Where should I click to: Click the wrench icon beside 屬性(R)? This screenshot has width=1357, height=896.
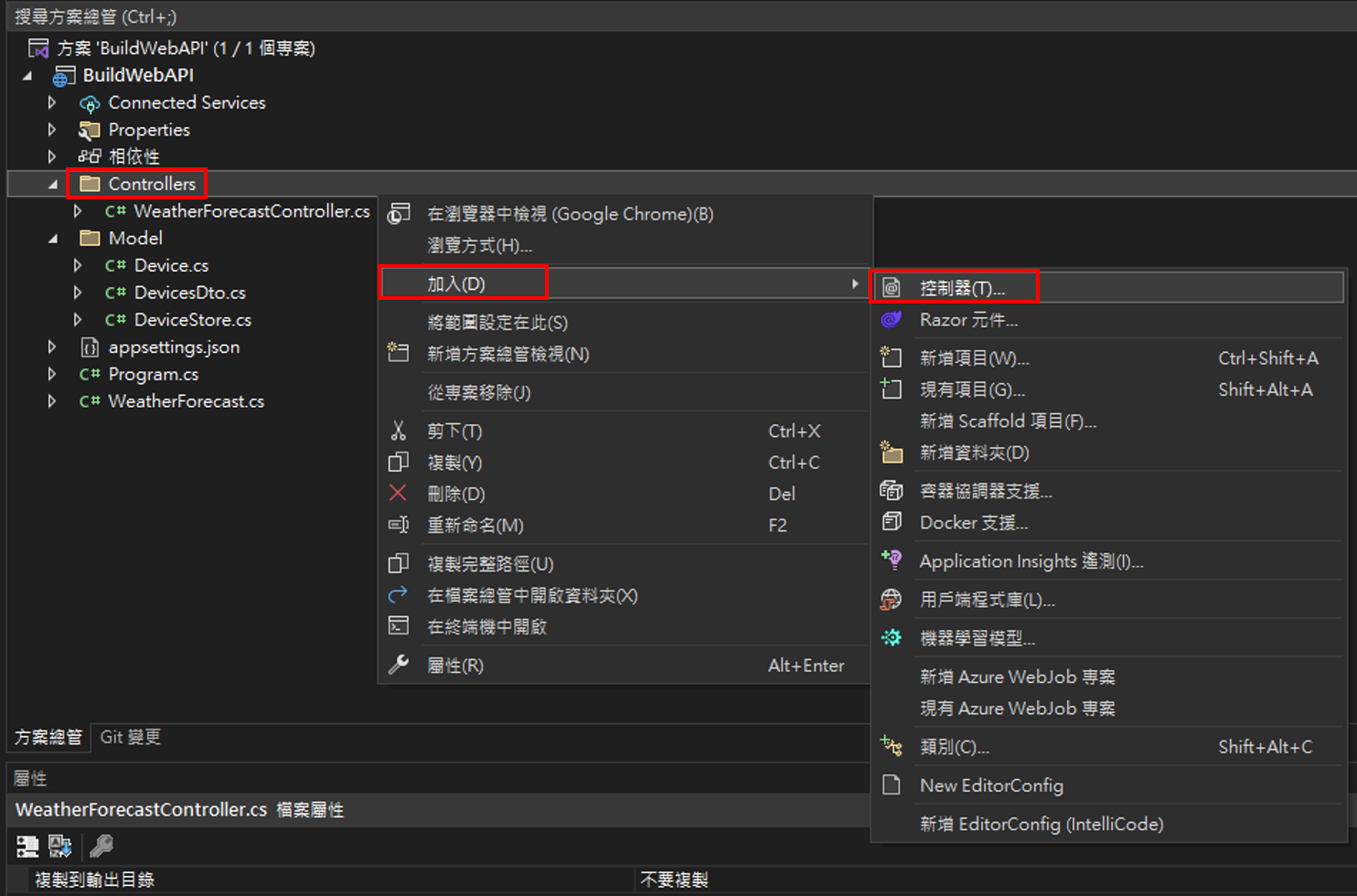[399, 665]
